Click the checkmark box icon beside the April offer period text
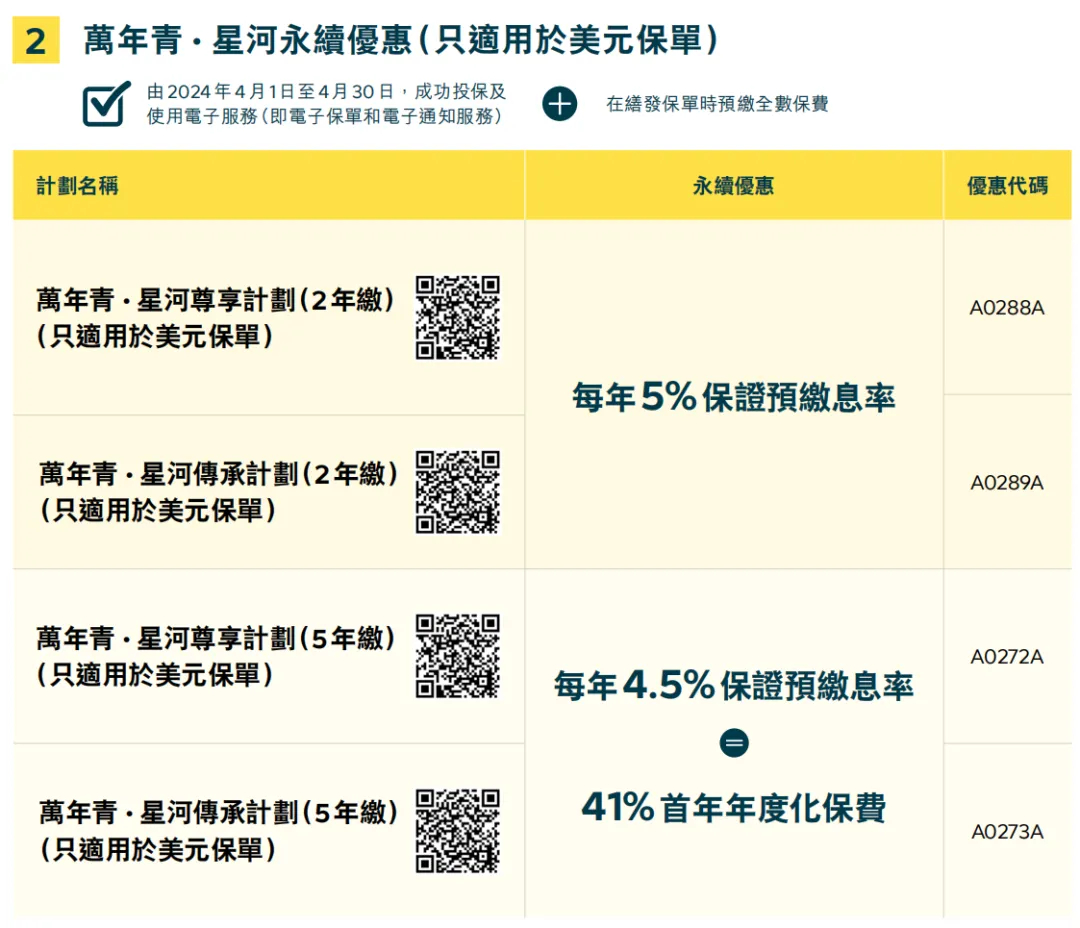Screen dimensions: 1080x928 pyautogui.click(x=106, y=103)
